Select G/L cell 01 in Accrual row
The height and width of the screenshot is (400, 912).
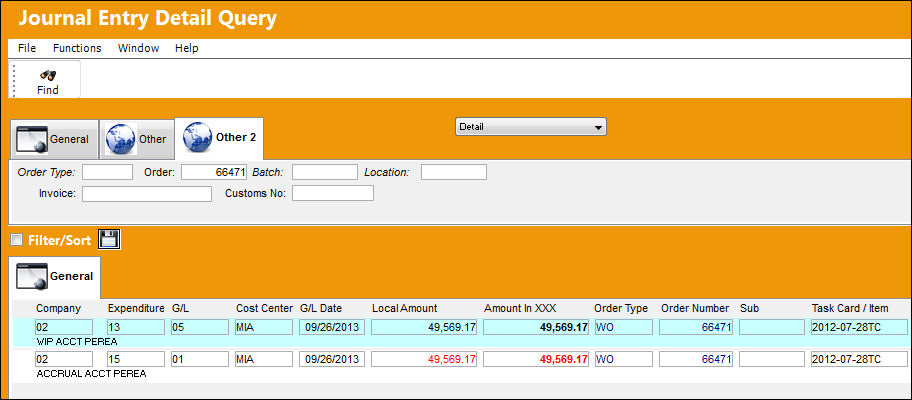[200, 359]
